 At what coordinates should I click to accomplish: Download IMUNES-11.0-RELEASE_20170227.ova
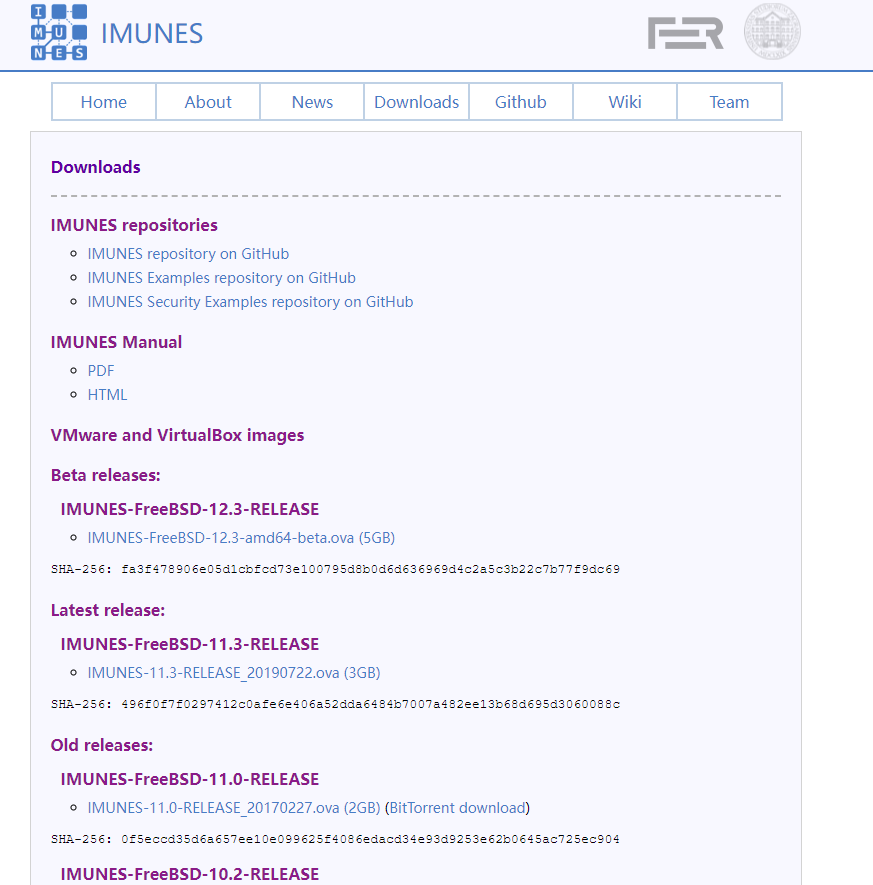[x=234, y=808]
